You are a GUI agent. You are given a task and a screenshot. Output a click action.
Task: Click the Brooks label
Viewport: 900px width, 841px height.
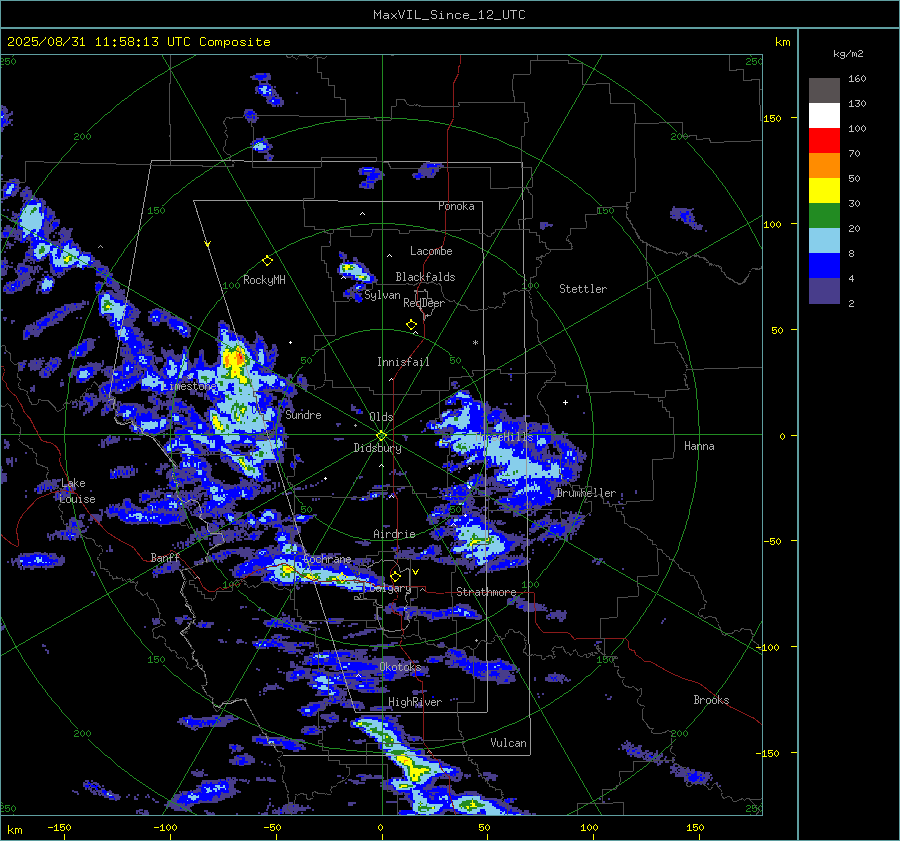pos(711,700)
